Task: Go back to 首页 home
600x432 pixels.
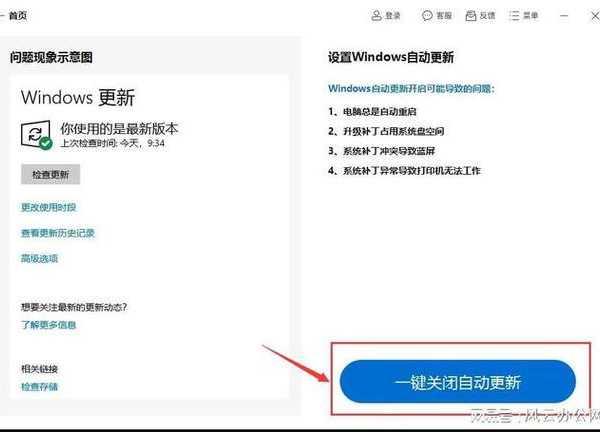Action: click(18, 16)
